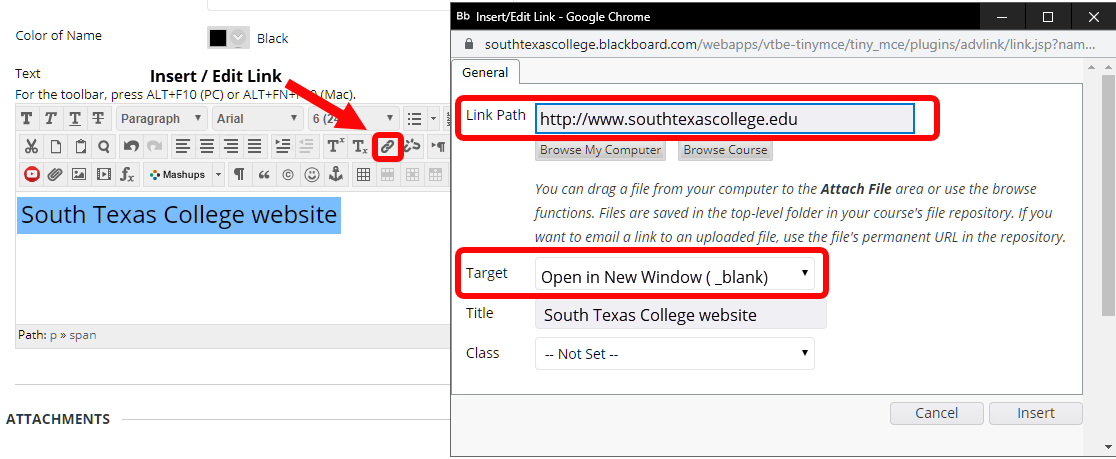This screenshot has height=459, width=1116.
Task: Open bullet list button
Action: [414, 118]
